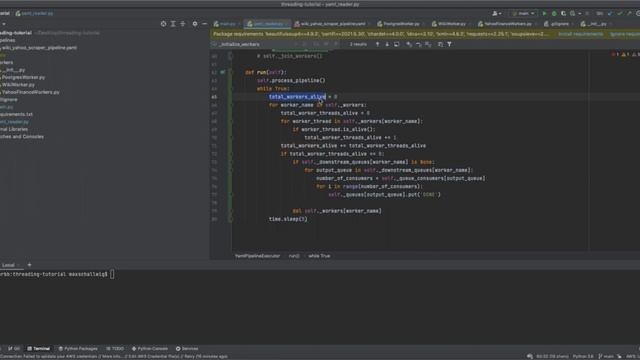Switch to wiki_yahoo_scraper_pipeline.yaml tab
The height and width of the screenshot is (360, 640).
click(331, 24)
